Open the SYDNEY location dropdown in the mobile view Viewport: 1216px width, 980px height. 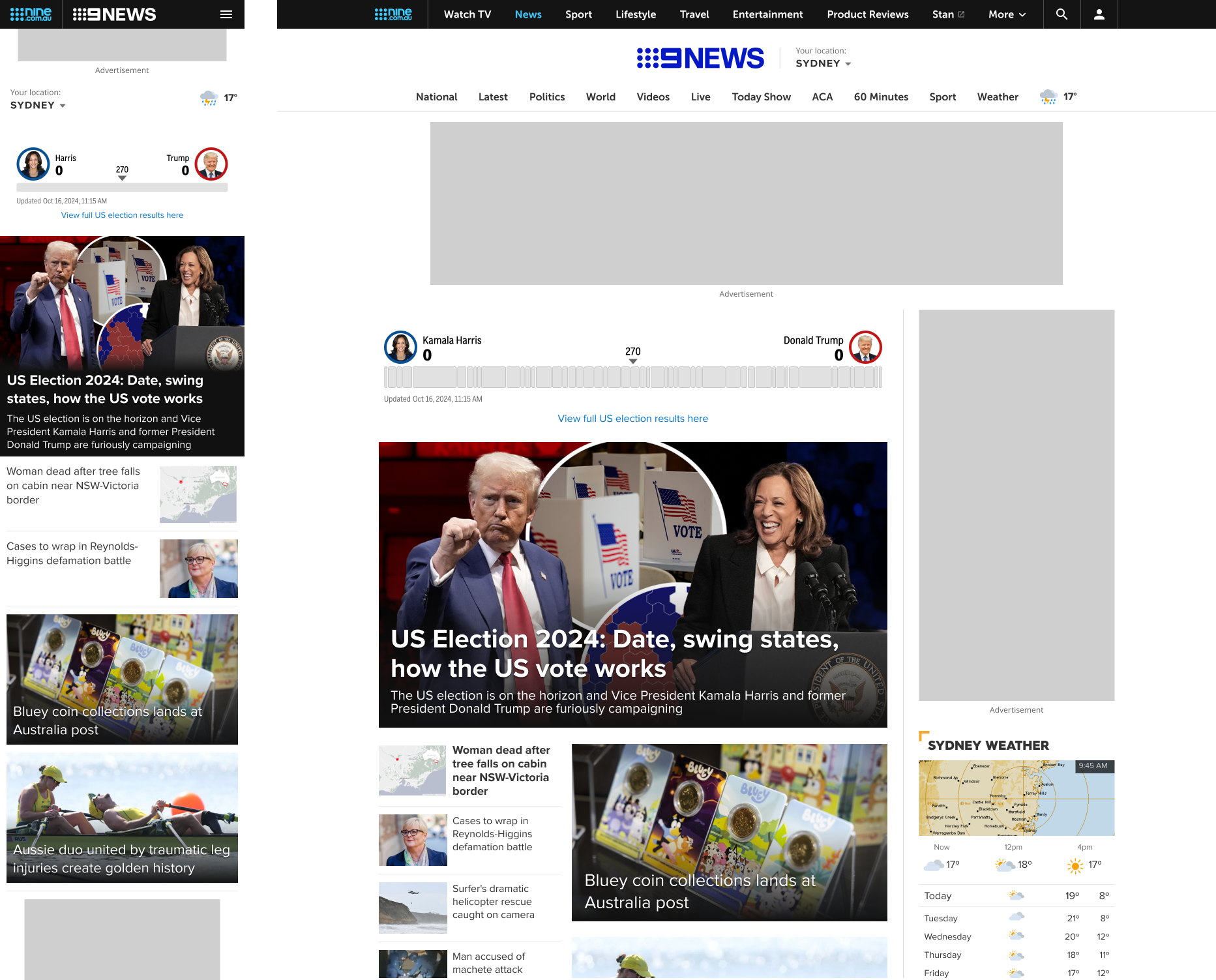38,105
